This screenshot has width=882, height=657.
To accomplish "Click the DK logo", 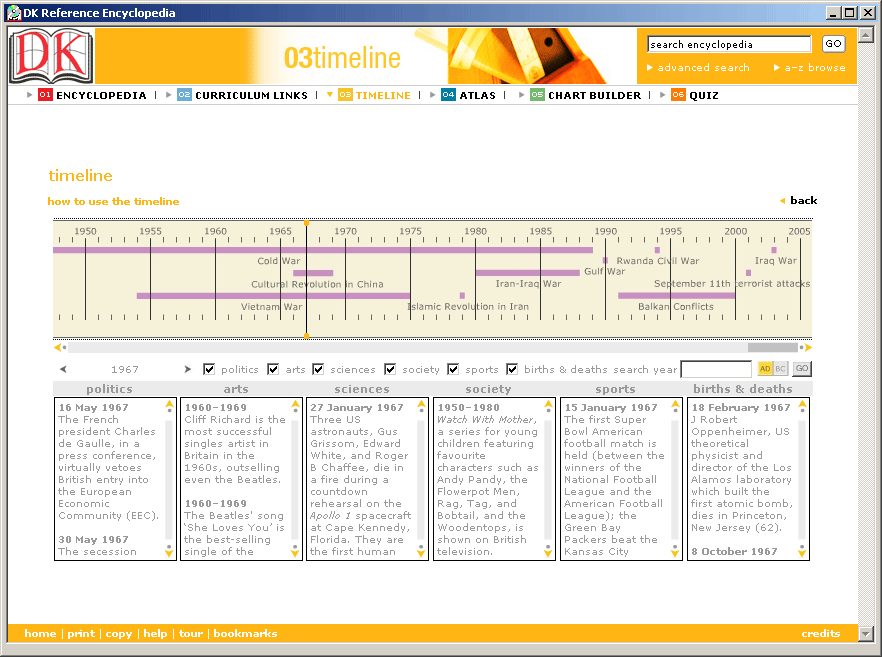I will [51, 56].
